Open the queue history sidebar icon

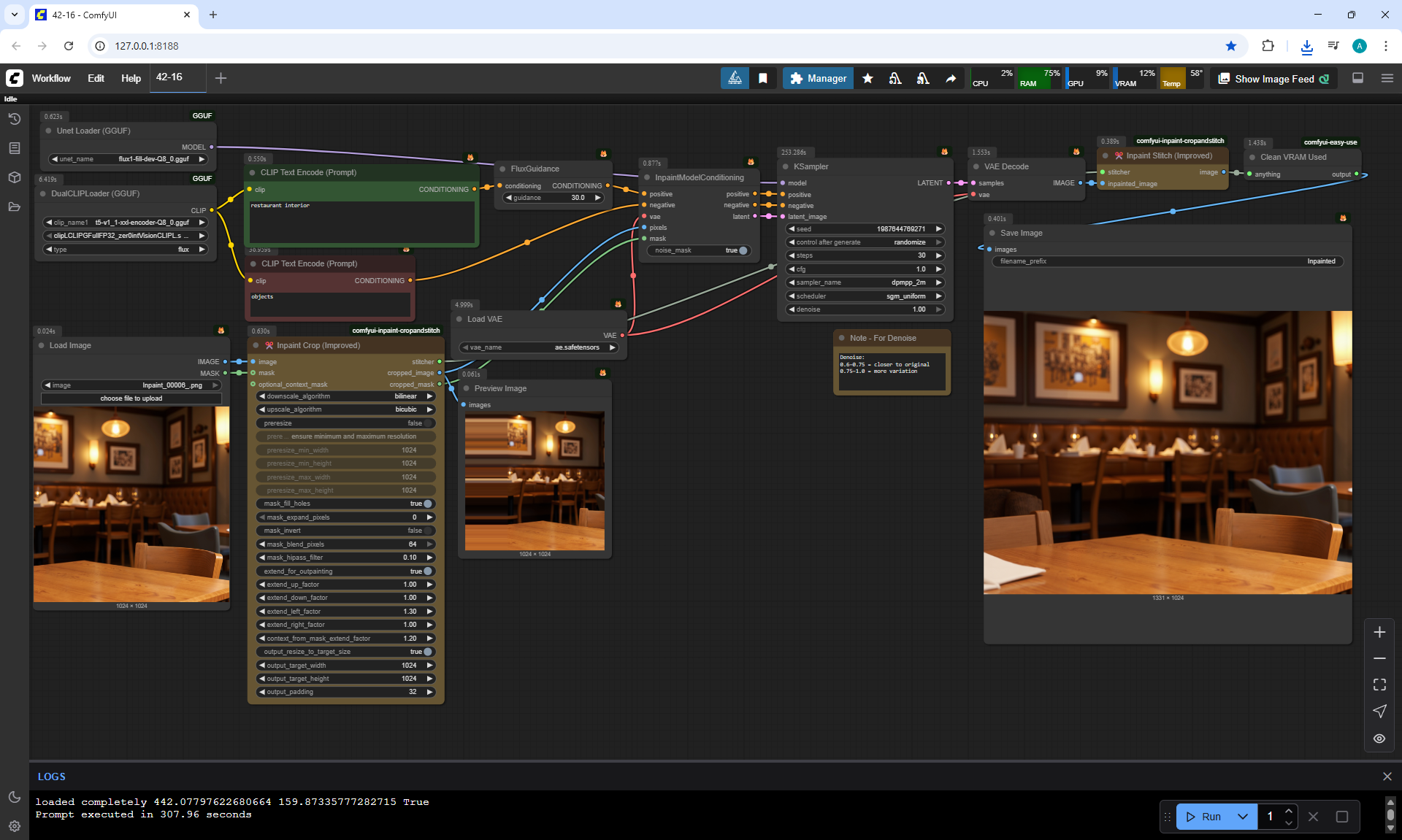[14, 119]
